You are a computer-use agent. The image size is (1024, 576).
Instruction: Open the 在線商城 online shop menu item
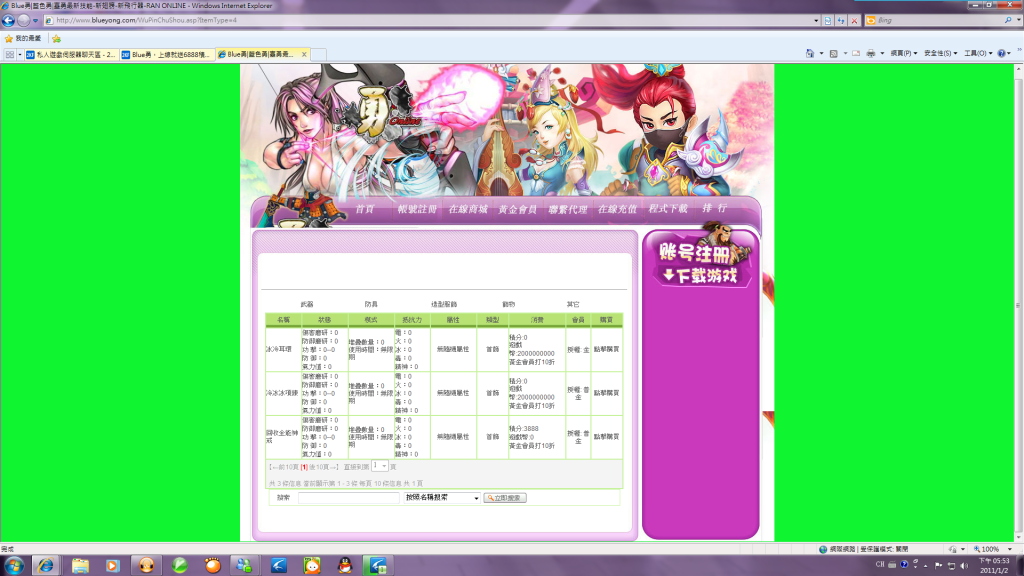[467, 209]
